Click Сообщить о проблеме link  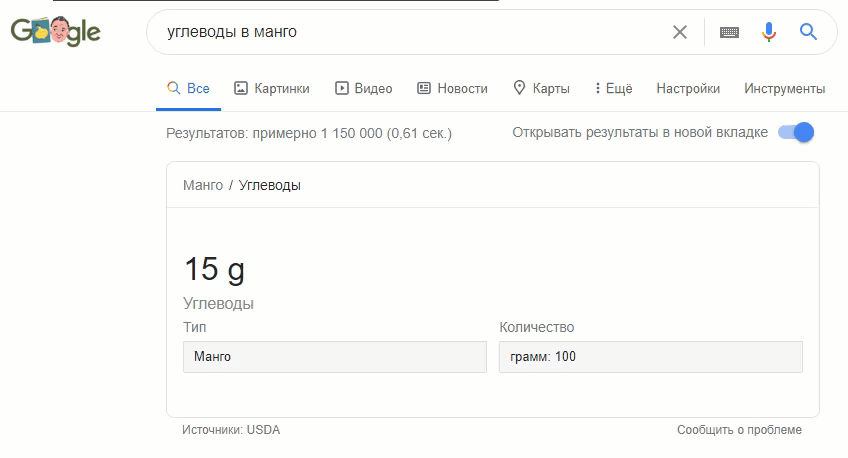pos(739,430)
